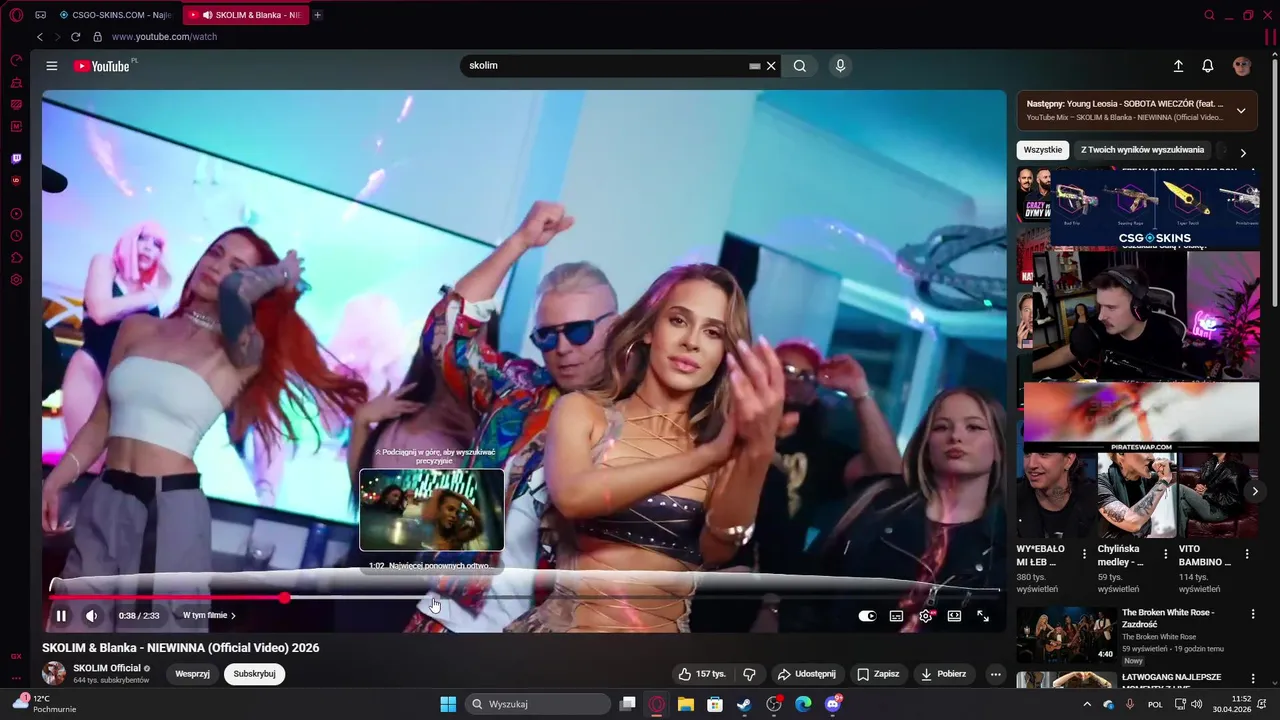Select the SKOLIM & Blanka browser tab
The image size is (1280, 720).
[245, 15]
